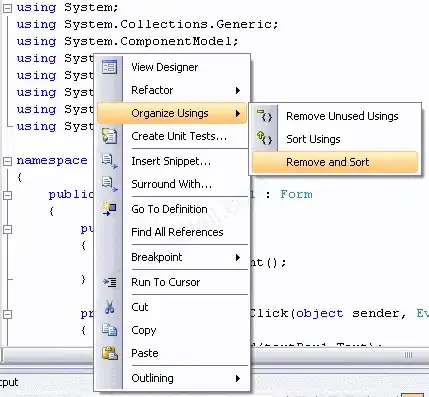Click the Insert Snippet icon
Image resolution: width=429 pixels, height=397 pixels.
point(109,161)
